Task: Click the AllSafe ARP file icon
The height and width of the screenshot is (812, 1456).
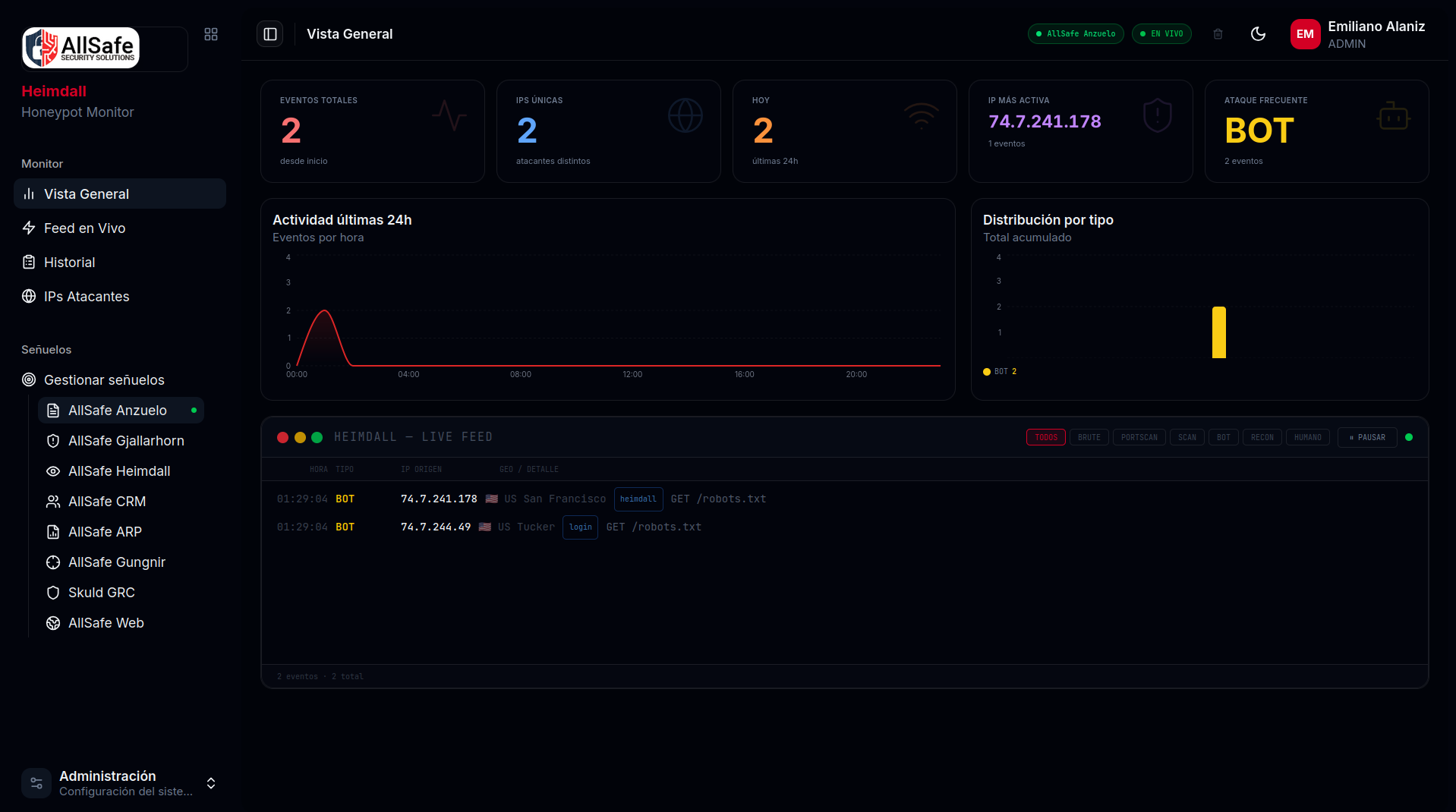Action: click(x=53, y=532)
